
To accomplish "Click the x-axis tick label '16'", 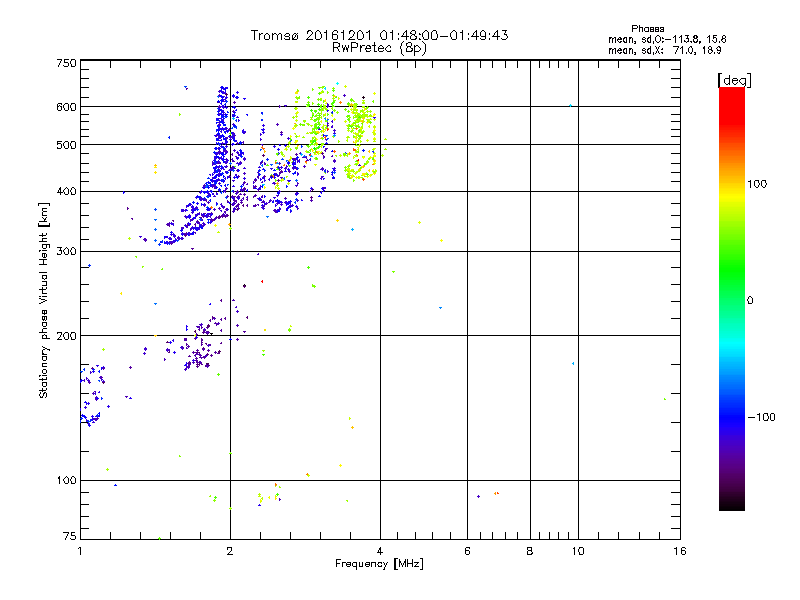I will click(680, 551).
